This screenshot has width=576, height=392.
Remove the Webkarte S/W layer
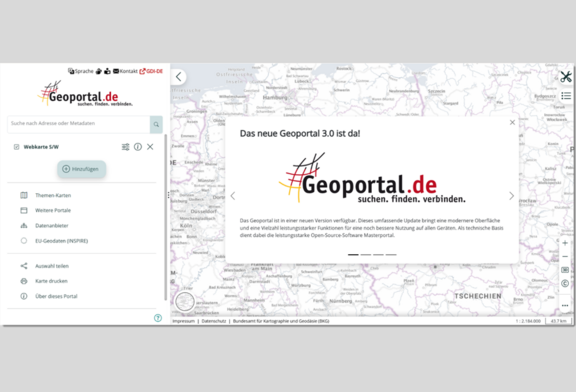pyautogui.click(x=150, y=147)
